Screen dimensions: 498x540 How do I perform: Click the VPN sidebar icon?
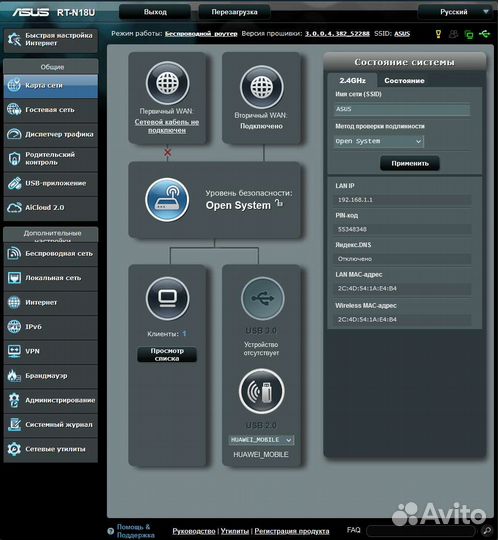click(x=14, y=351)
